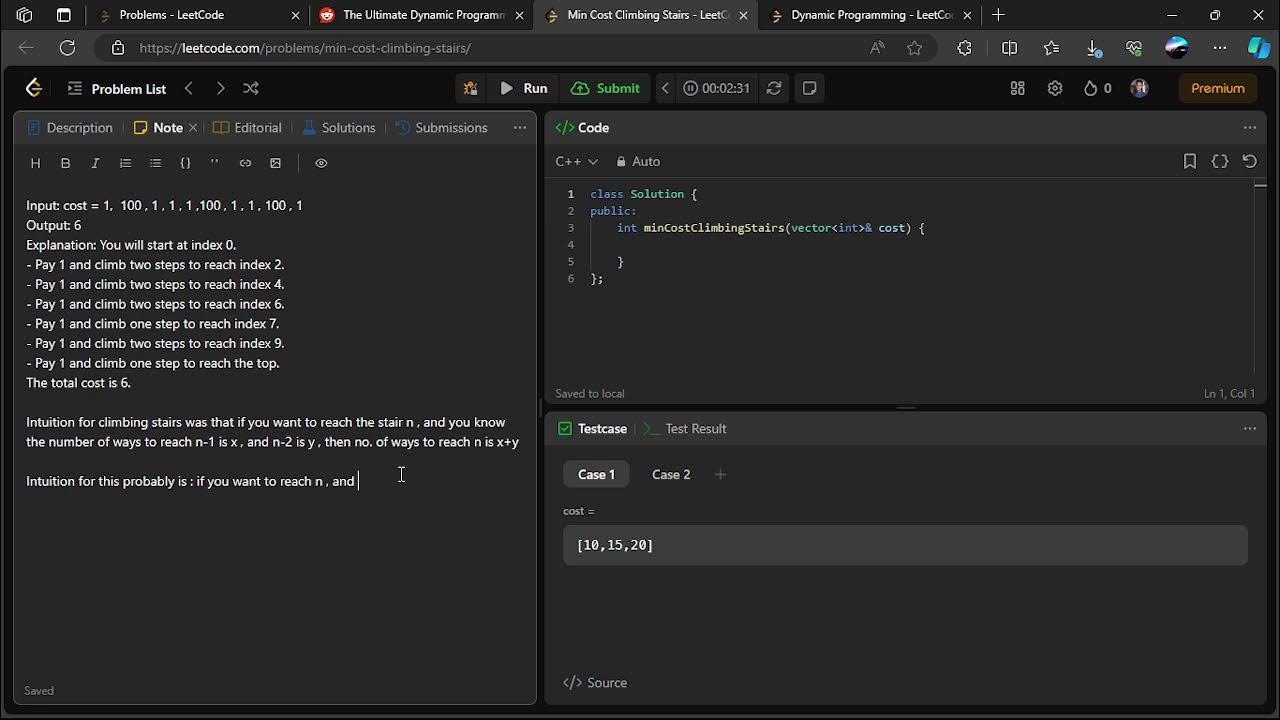This screenshot has width=1280, height=720.
Task: Reset the timer with the refresh icon
Action: pyautogui.click(x=774, y=88)
